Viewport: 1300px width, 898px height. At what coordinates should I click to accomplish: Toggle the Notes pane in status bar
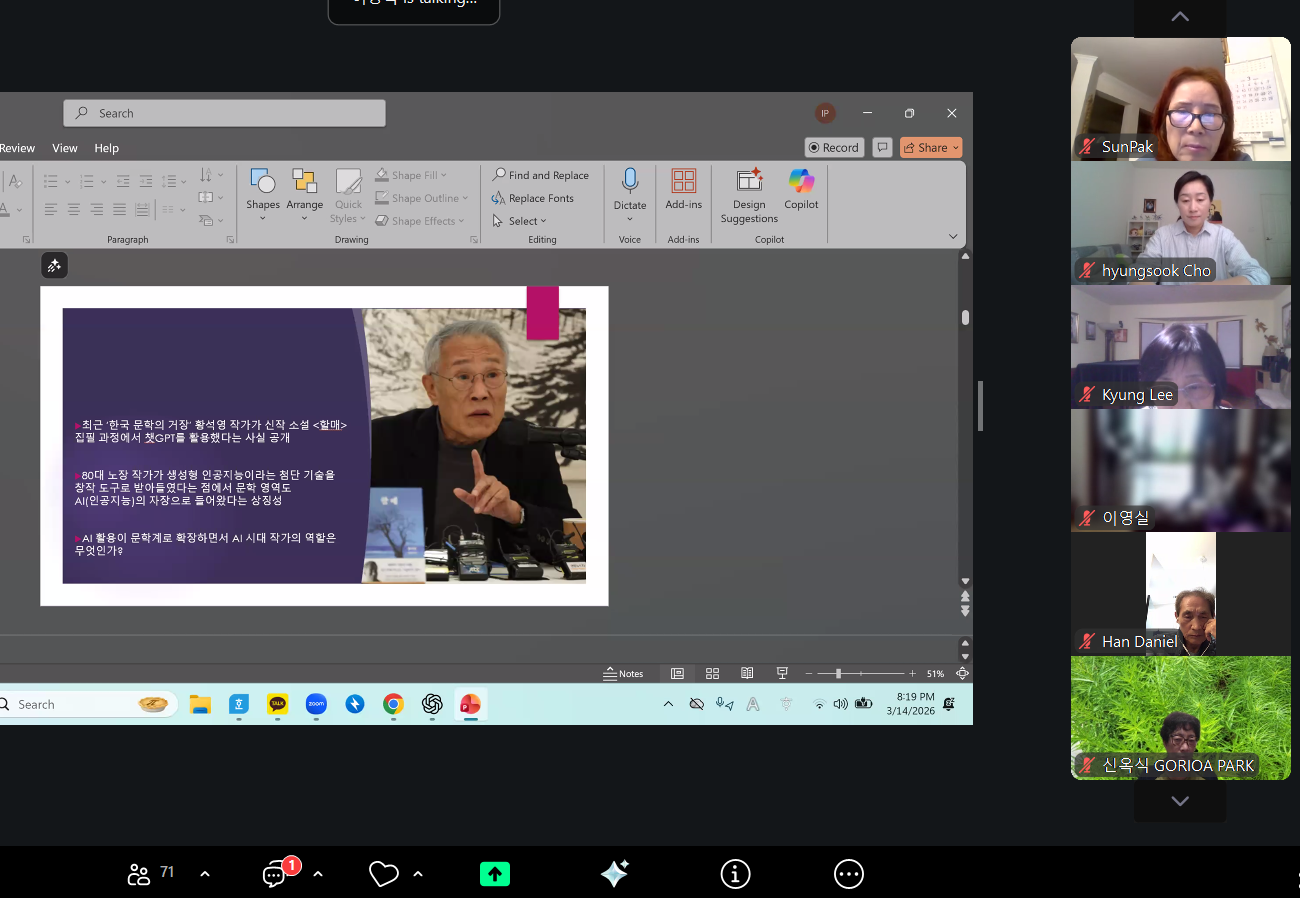tap(623, 673)
